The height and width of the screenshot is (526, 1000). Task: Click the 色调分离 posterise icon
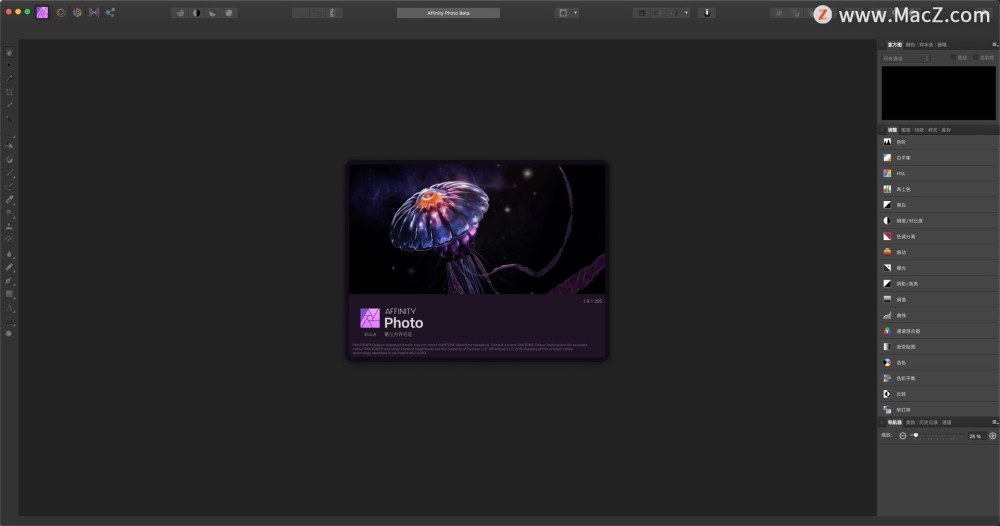click(x=887, y=237)
